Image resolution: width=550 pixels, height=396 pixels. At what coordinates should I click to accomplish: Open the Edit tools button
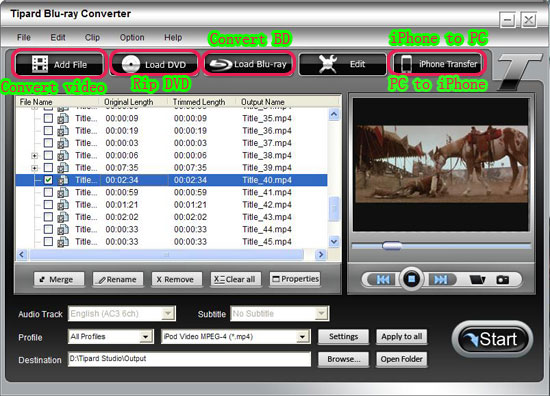342,64
